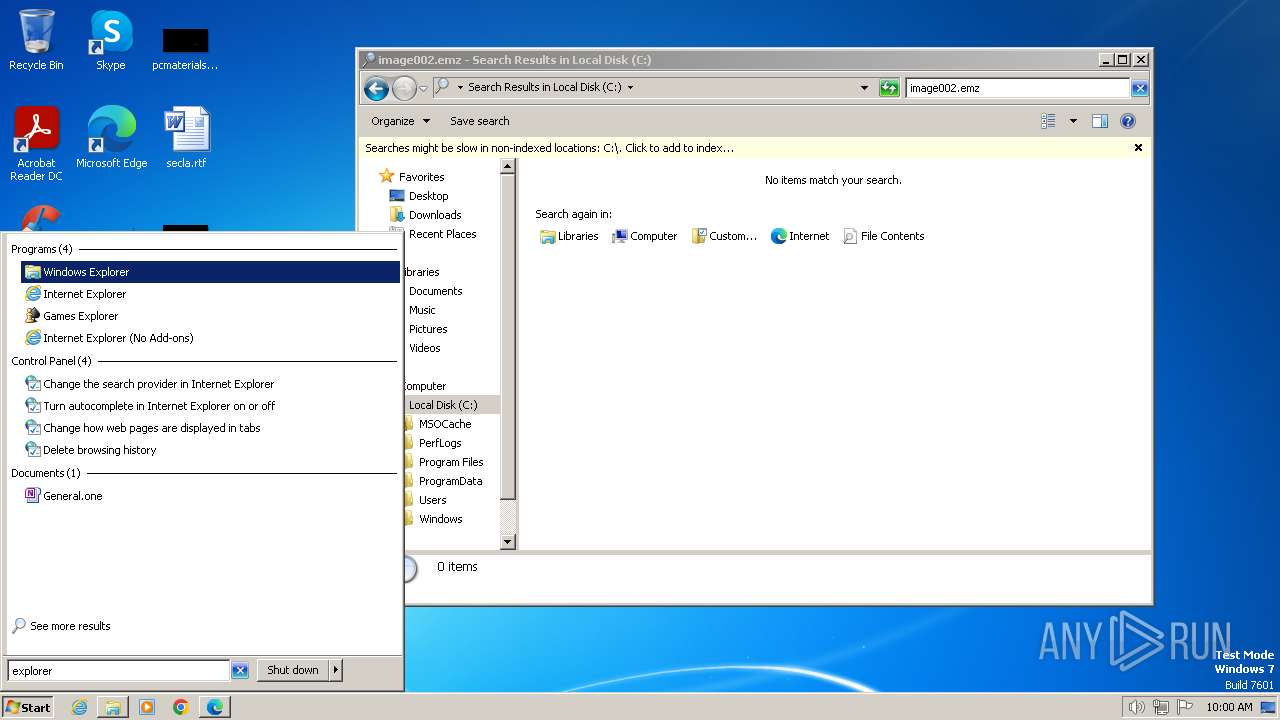Clear the Start menu search box
Screen dimensions: 1280x720
[x=240, y=671]
